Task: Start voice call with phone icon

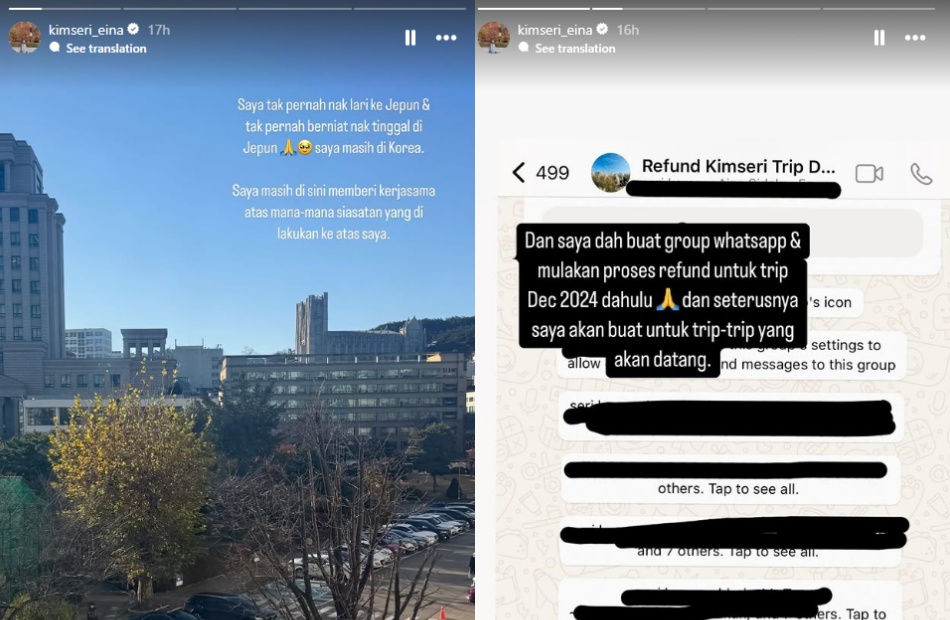Action: point(921,174)
